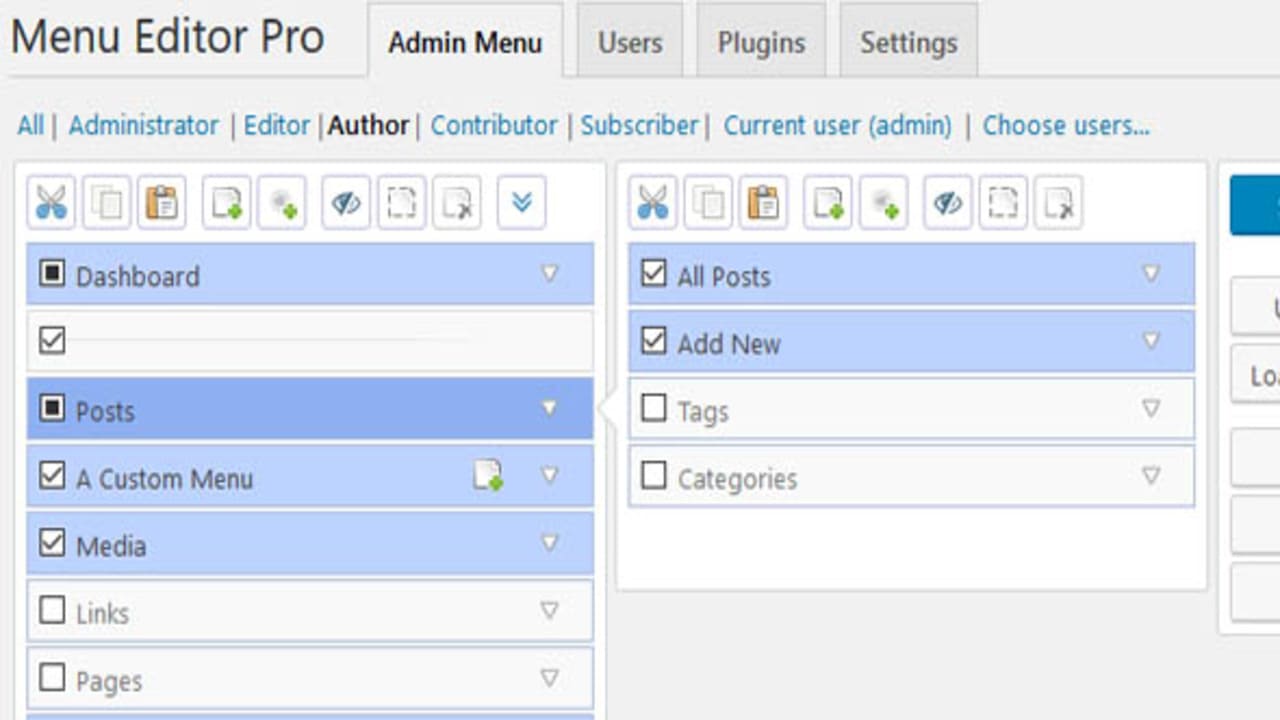Click add-item icon on A Custom Menu row
Image resolution: width=1280 pixels, height=720 pixels.
point(487,476)
